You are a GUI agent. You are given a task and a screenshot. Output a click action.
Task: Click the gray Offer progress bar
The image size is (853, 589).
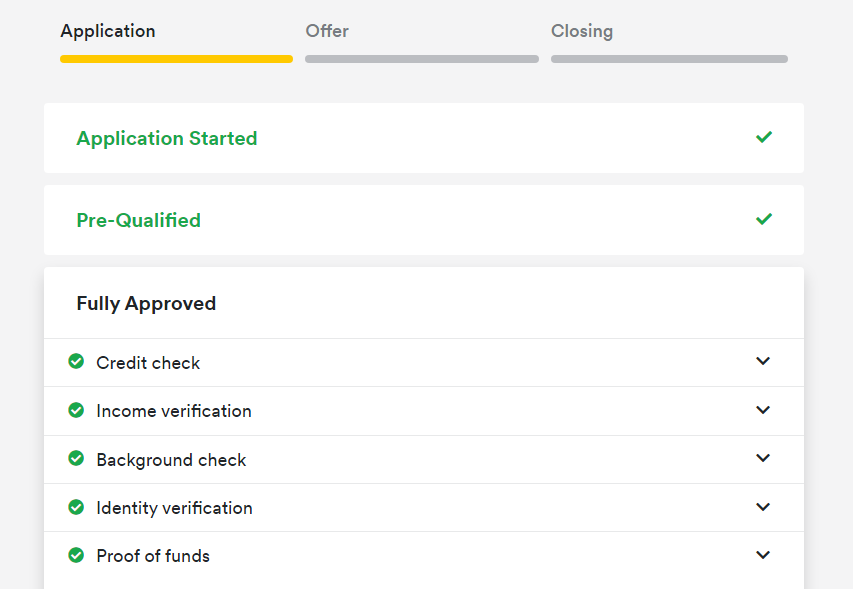[422, 59]
